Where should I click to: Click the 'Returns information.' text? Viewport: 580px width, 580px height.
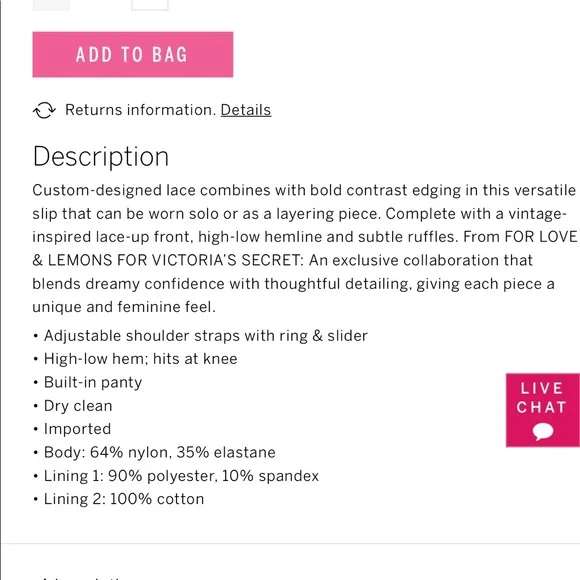pos(141,110)
